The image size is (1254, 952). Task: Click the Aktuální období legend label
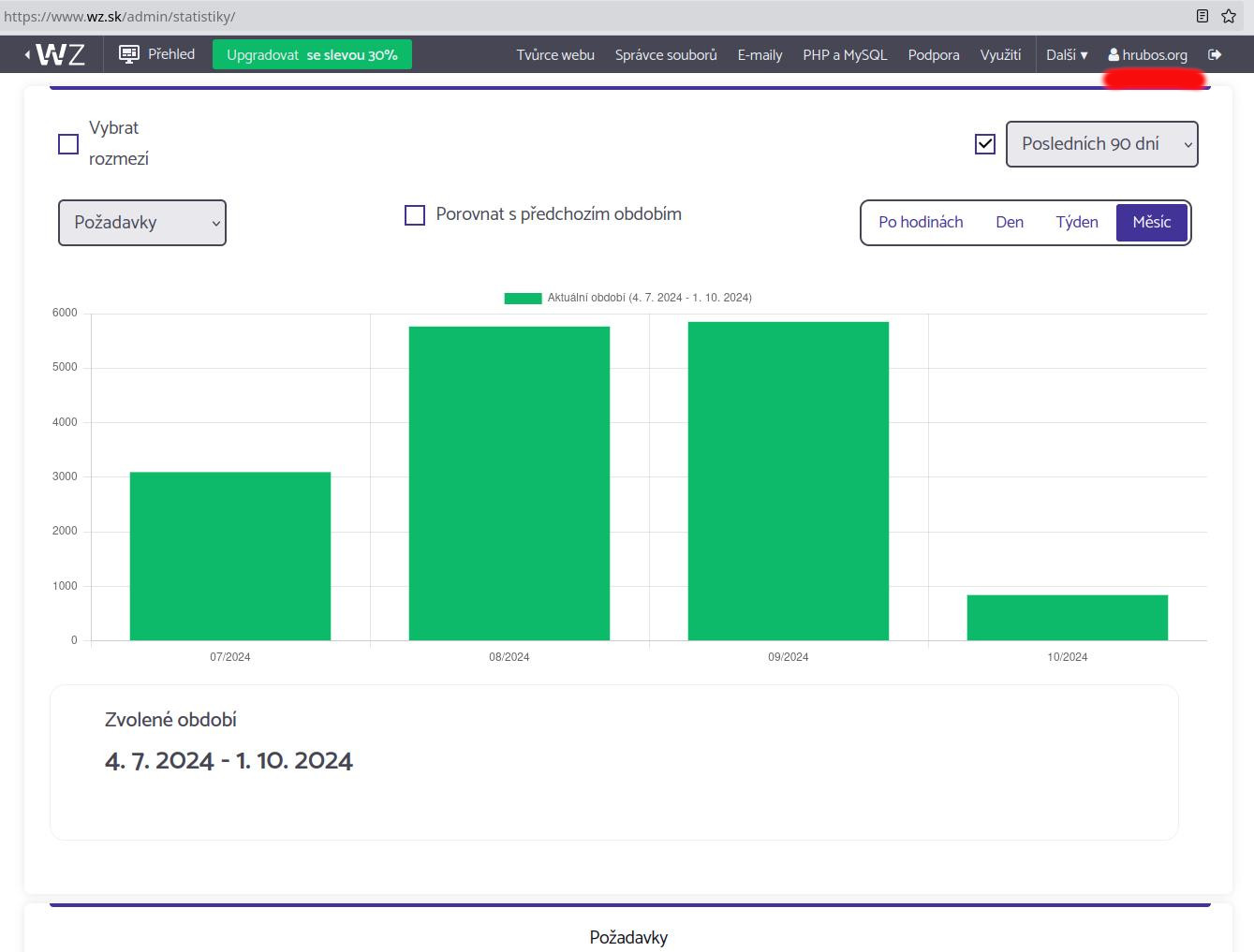pos(650,298)
